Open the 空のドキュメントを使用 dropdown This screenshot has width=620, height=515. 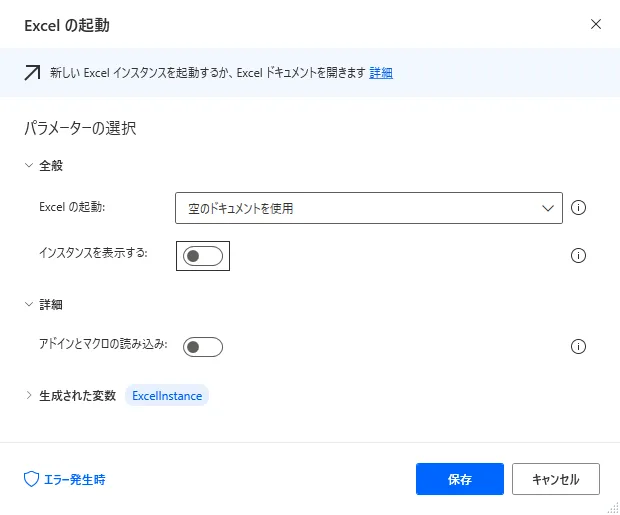click(368, 208)
